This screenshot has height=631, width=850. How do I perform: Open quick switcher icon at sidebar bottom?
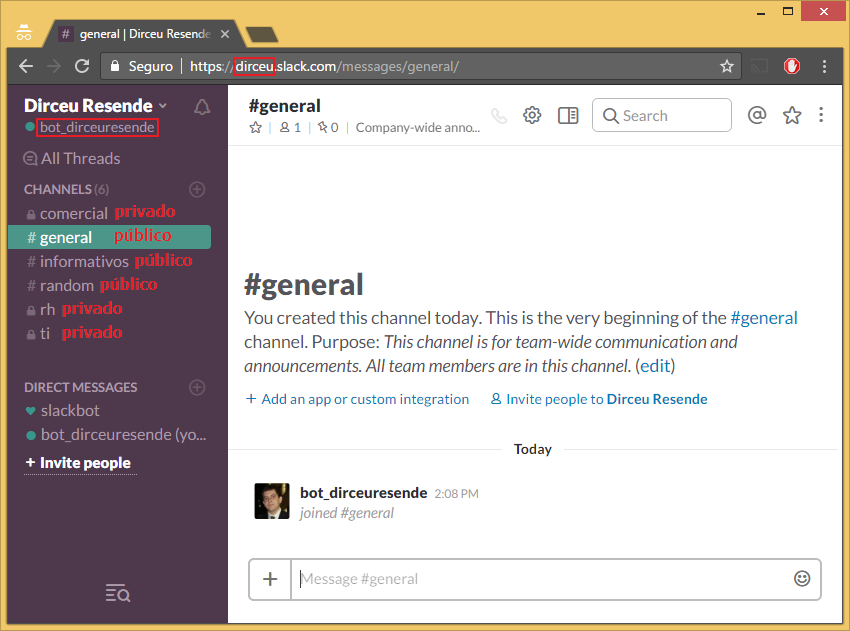118,593
